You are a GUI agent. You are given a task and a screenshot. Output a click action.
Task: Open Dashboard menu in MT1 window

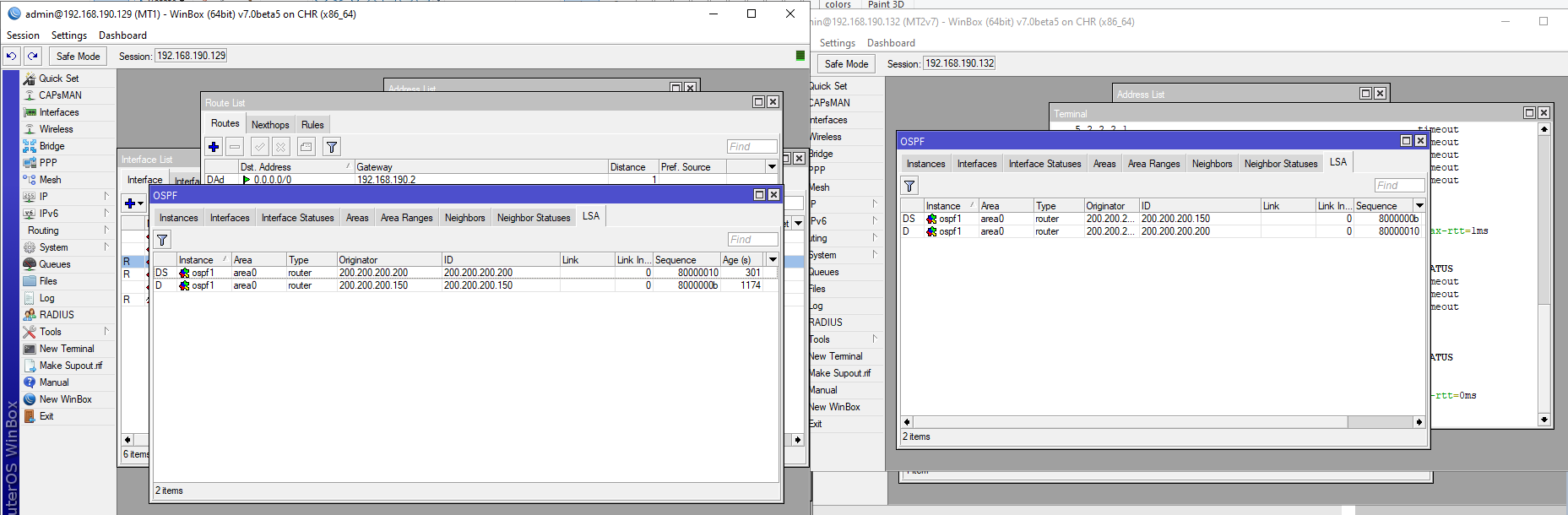click(x=122, y=35)
